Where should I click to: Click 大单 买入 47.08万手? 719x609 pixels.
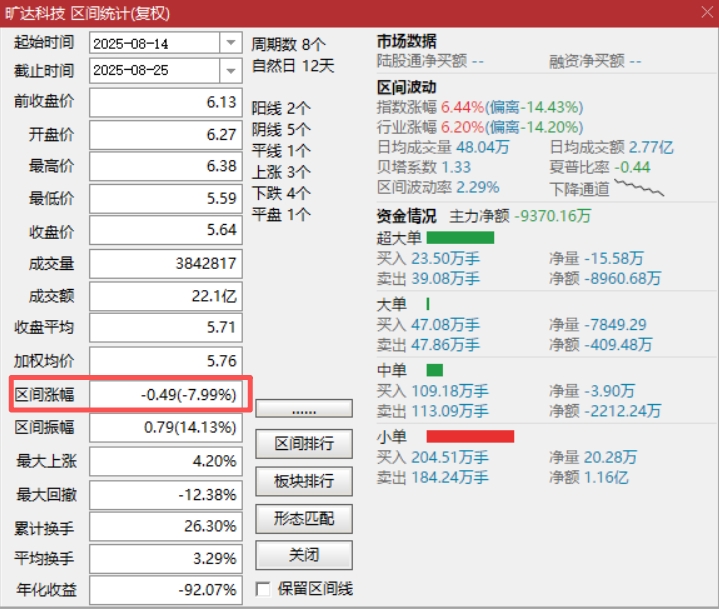click(x=428, y=325)
